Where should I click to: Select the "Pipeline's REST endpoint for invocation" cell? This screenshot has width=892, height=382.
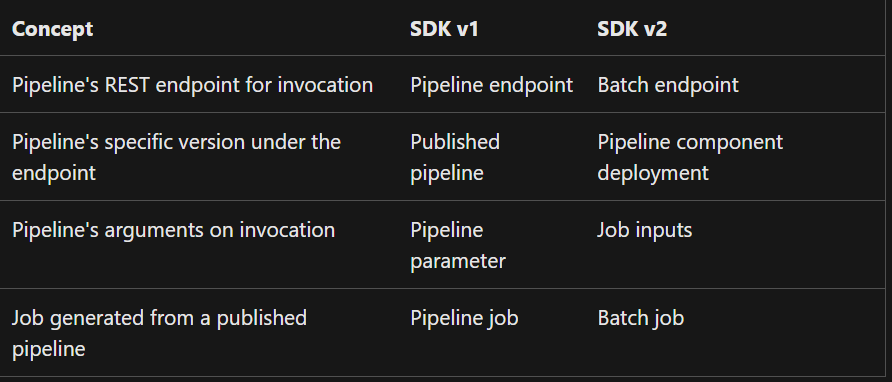click(192, 85)
